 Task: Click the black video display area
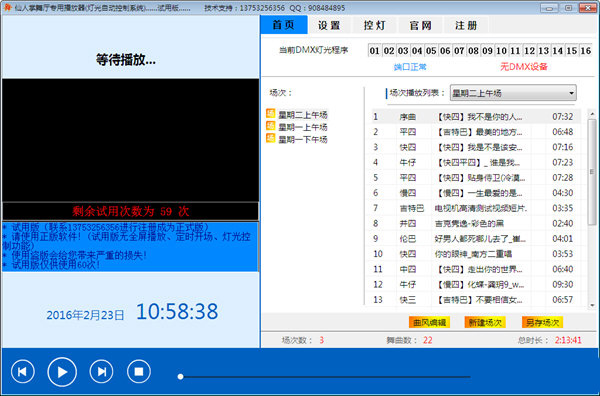coord(130,140)
